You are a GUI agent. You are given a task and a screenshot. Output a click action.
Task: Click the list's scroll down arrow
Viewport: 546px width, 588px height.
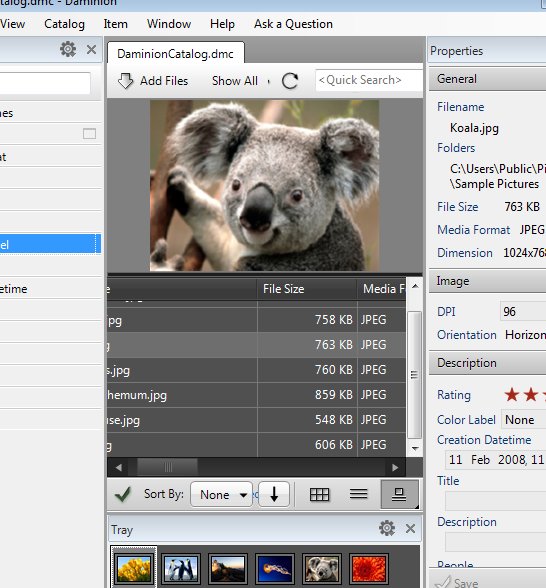(x=415, y=448)
